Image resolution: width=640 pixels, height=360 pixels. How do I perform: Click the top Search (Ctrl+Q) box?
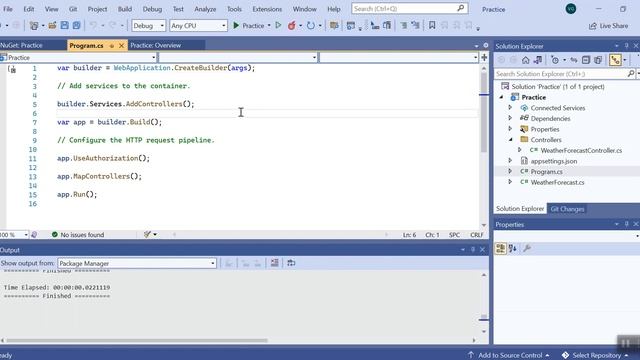point(409,9)
